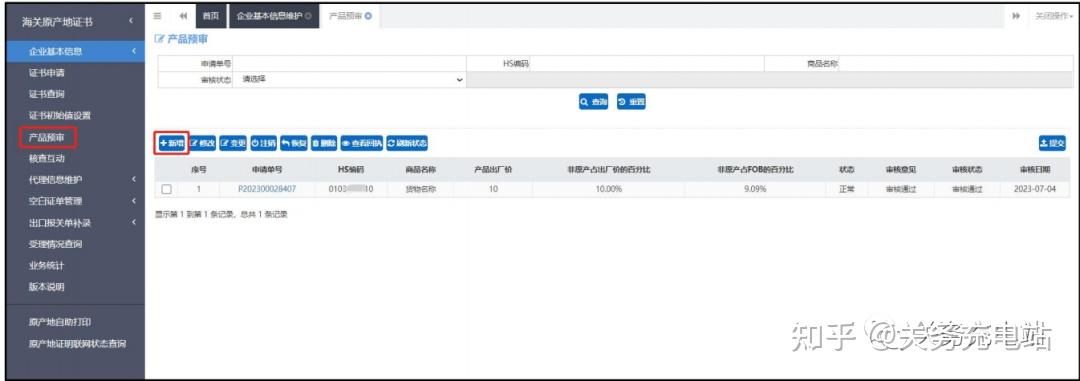Open application number P202300028407 link
Image resolution: width=1080 pixels, height=381 pixels.
[x=267, y=189]
